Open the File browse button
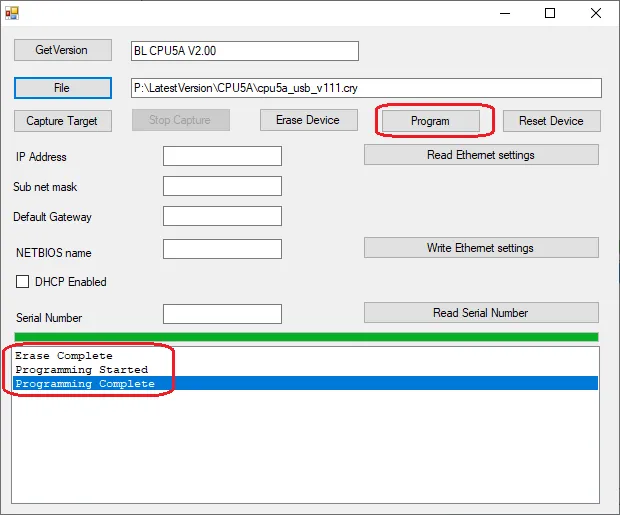The height and width of the screenshot is (515, 620). click(63, 88)
